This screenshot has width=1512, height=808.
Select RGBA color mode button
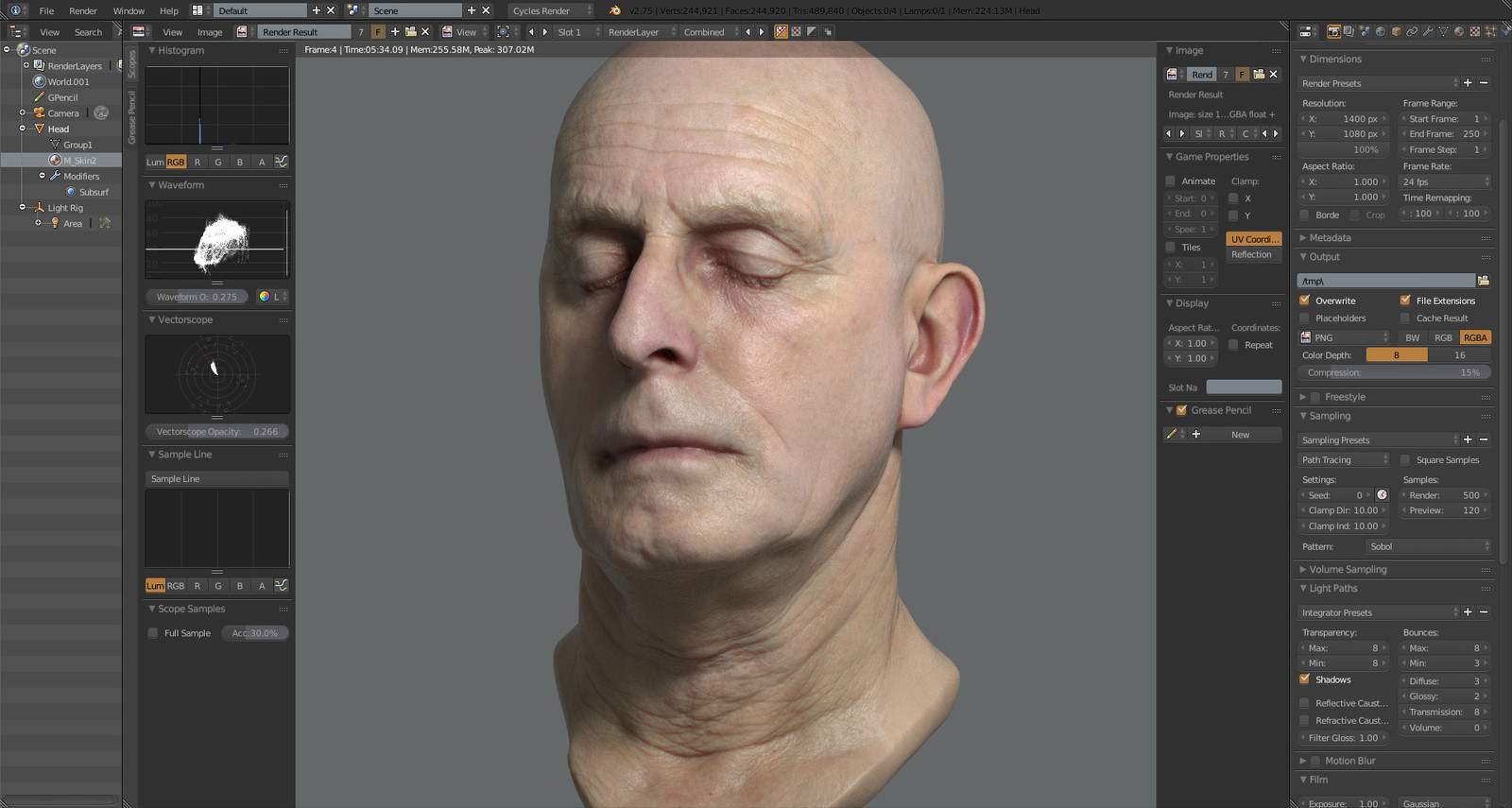point(1475,337)
